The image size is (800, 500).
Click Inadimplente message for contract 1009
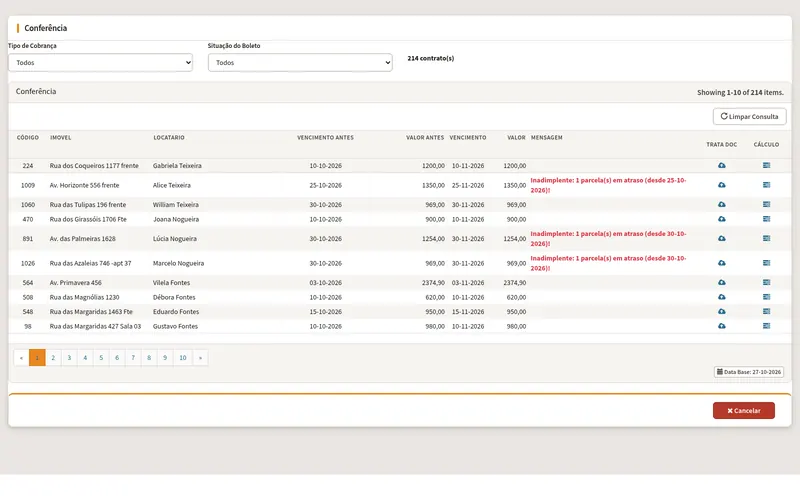pyautogui.click(x=608, y=185)
